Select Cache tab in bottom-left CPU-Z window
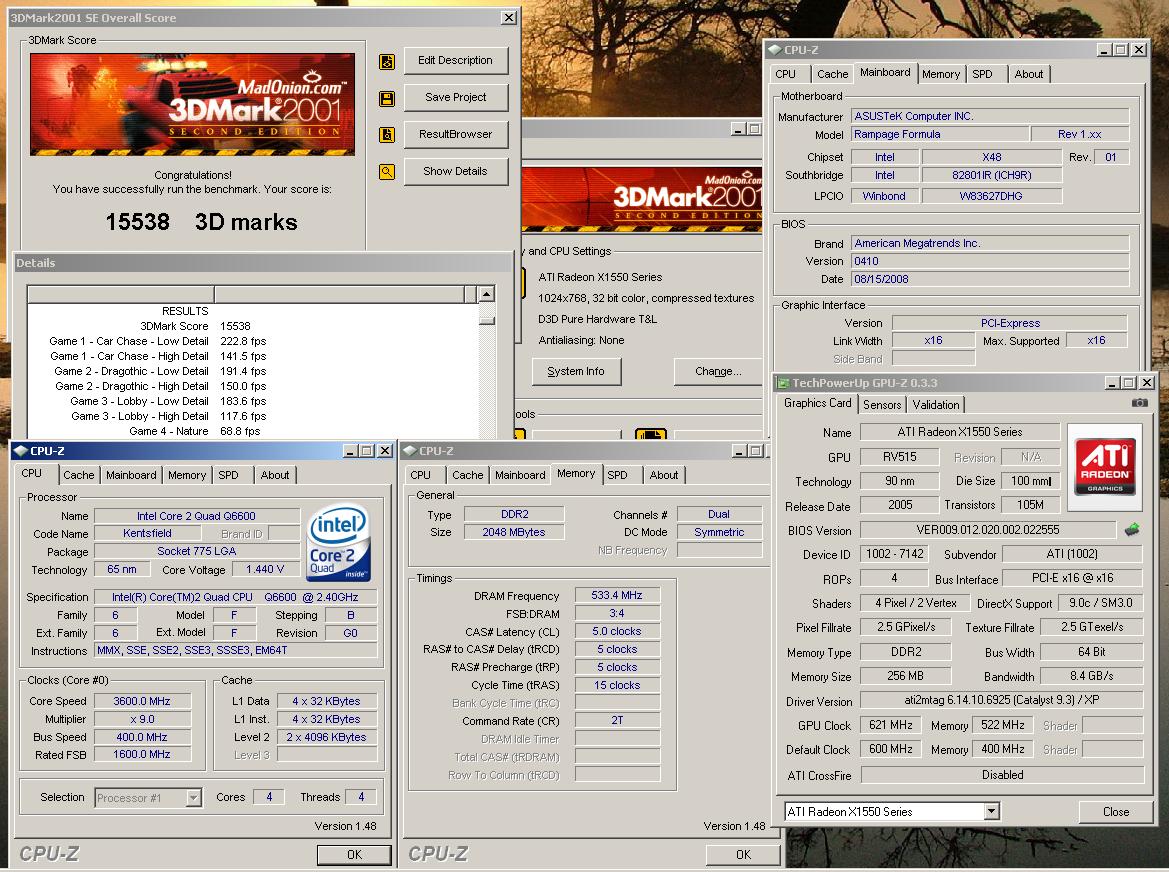 (x=78, y=475)
